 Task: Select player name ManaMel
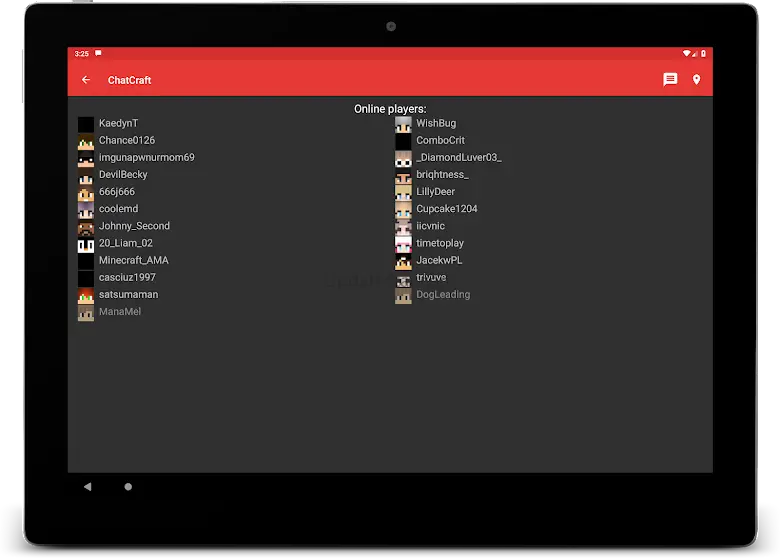point(120,312)
